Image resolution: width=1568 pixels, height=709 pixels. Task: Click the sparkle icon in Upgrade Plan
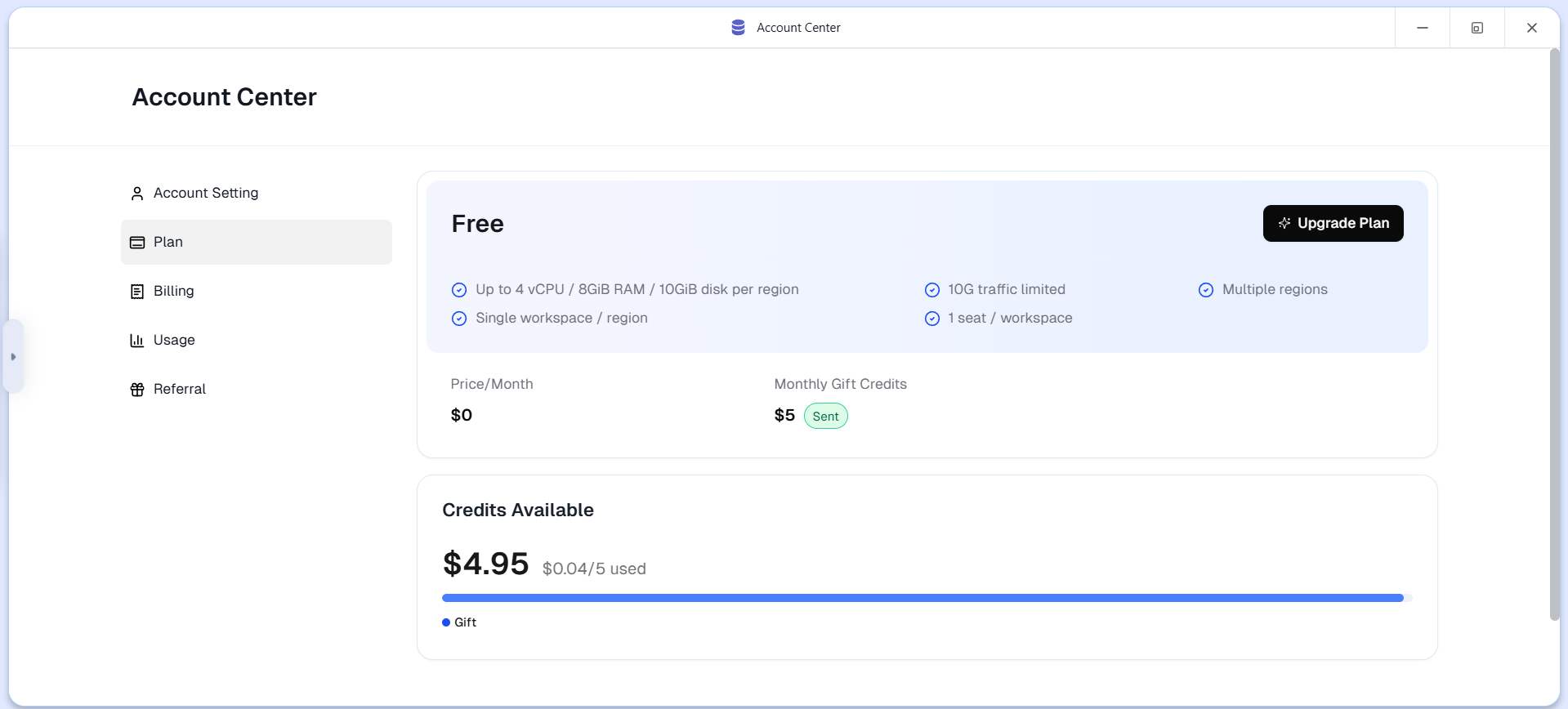click(1284, 223)
